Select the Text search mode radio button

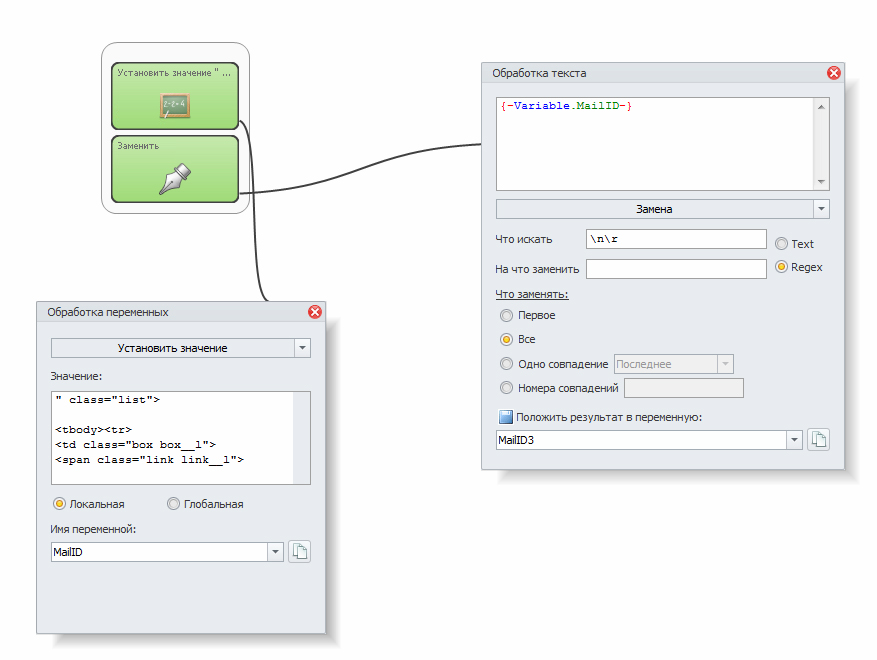[x=782, y=243]
